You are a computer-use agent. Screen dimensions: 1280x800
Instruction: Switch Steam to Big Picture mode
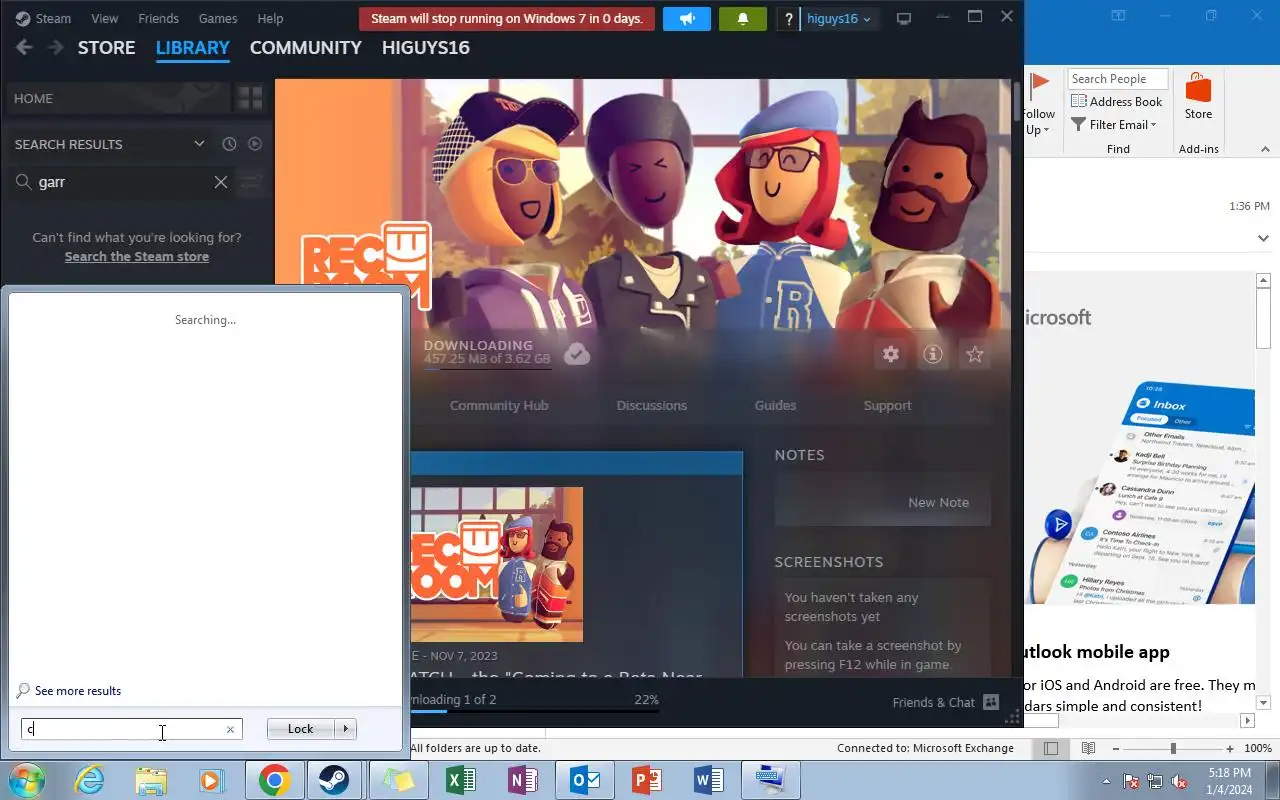(904, 19)
